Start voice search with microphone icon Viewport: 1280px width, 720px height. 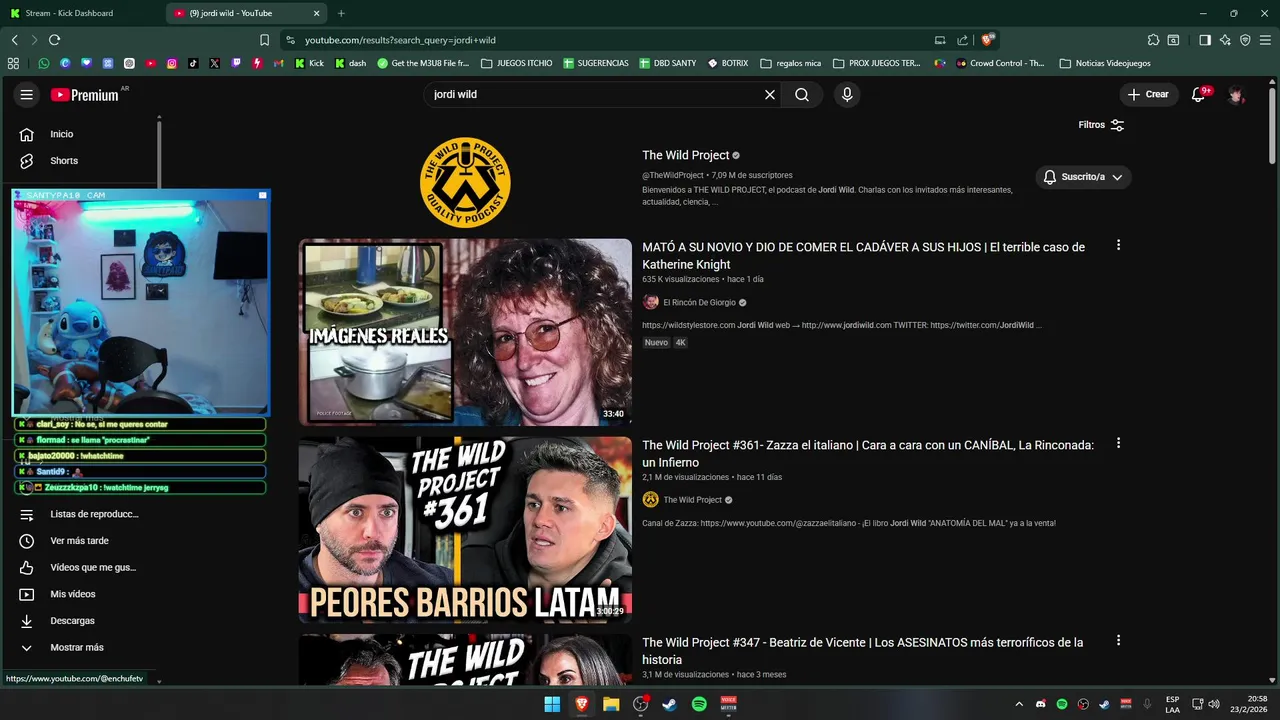click(847, 94)
